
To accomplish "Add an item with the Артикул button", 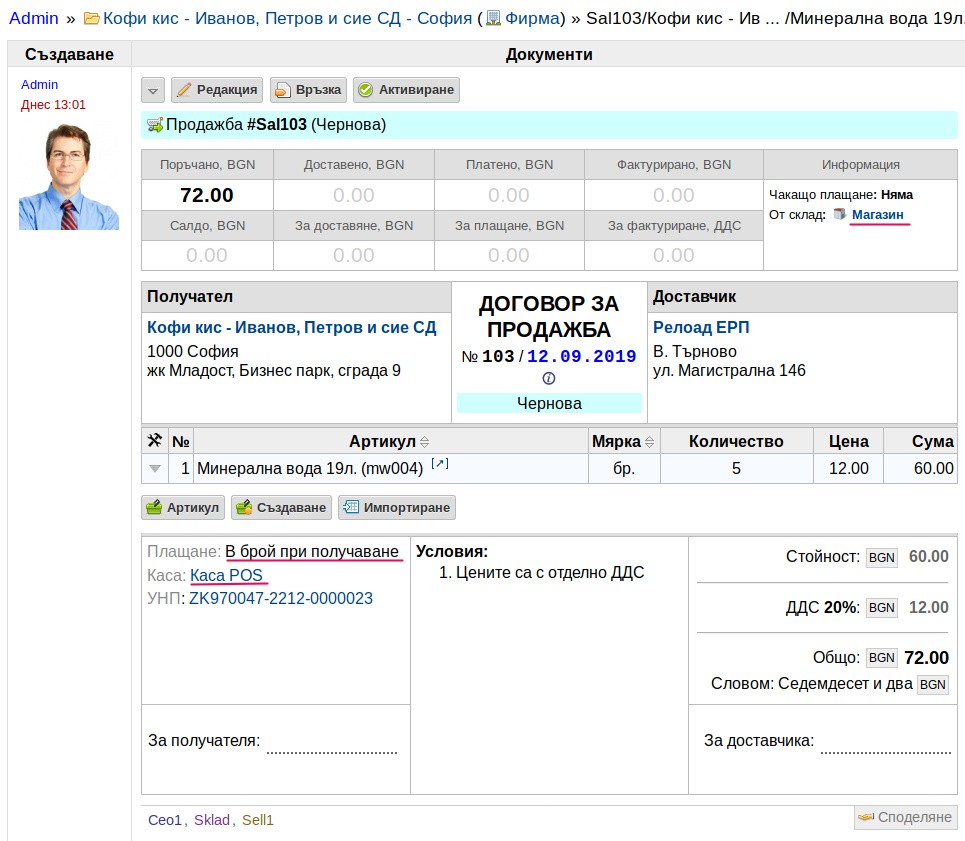I will [x=183, y=508].
